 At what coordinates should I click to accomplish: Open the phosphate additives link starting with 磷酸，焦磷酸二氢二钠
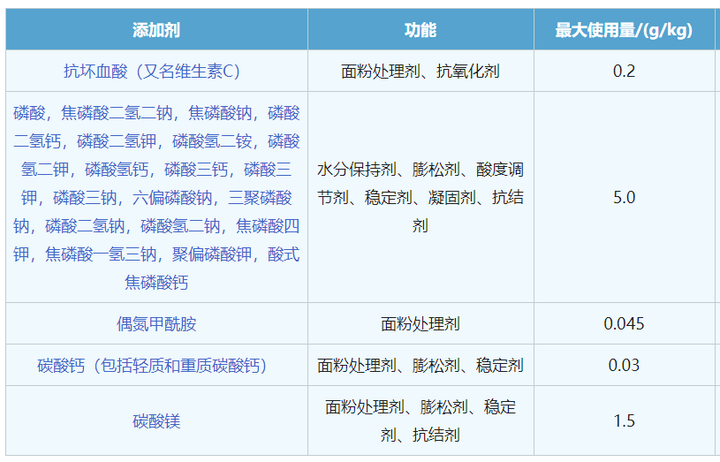coord(157,197)
